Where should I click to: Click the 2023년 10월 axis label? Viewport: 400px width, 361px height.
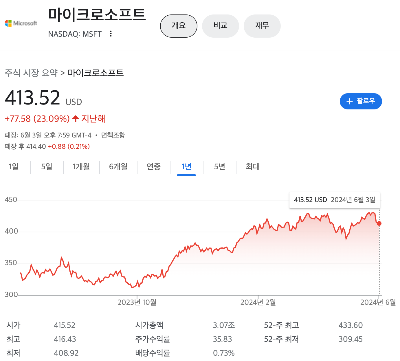137,302
